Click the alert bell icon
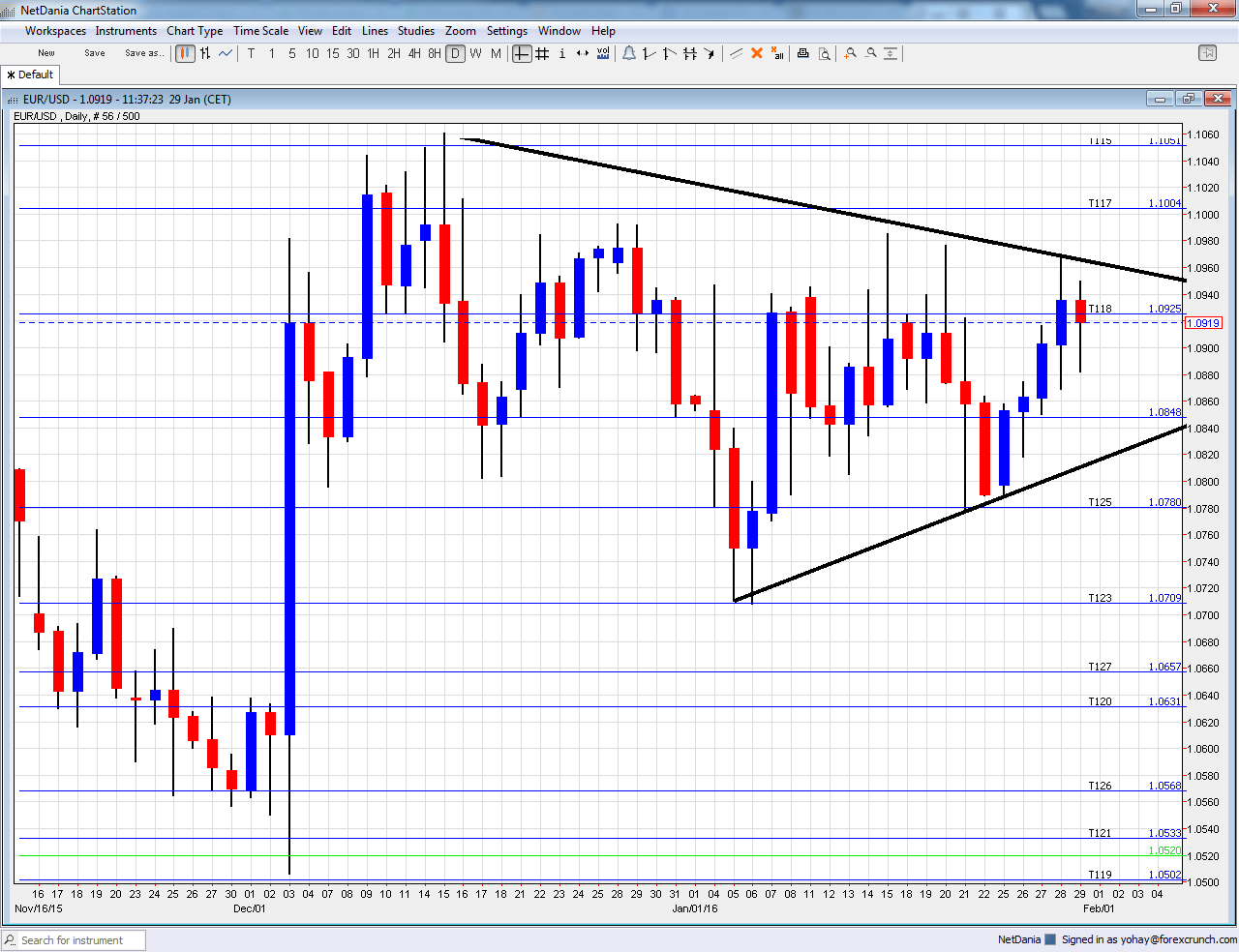 [x=629, y=53]
